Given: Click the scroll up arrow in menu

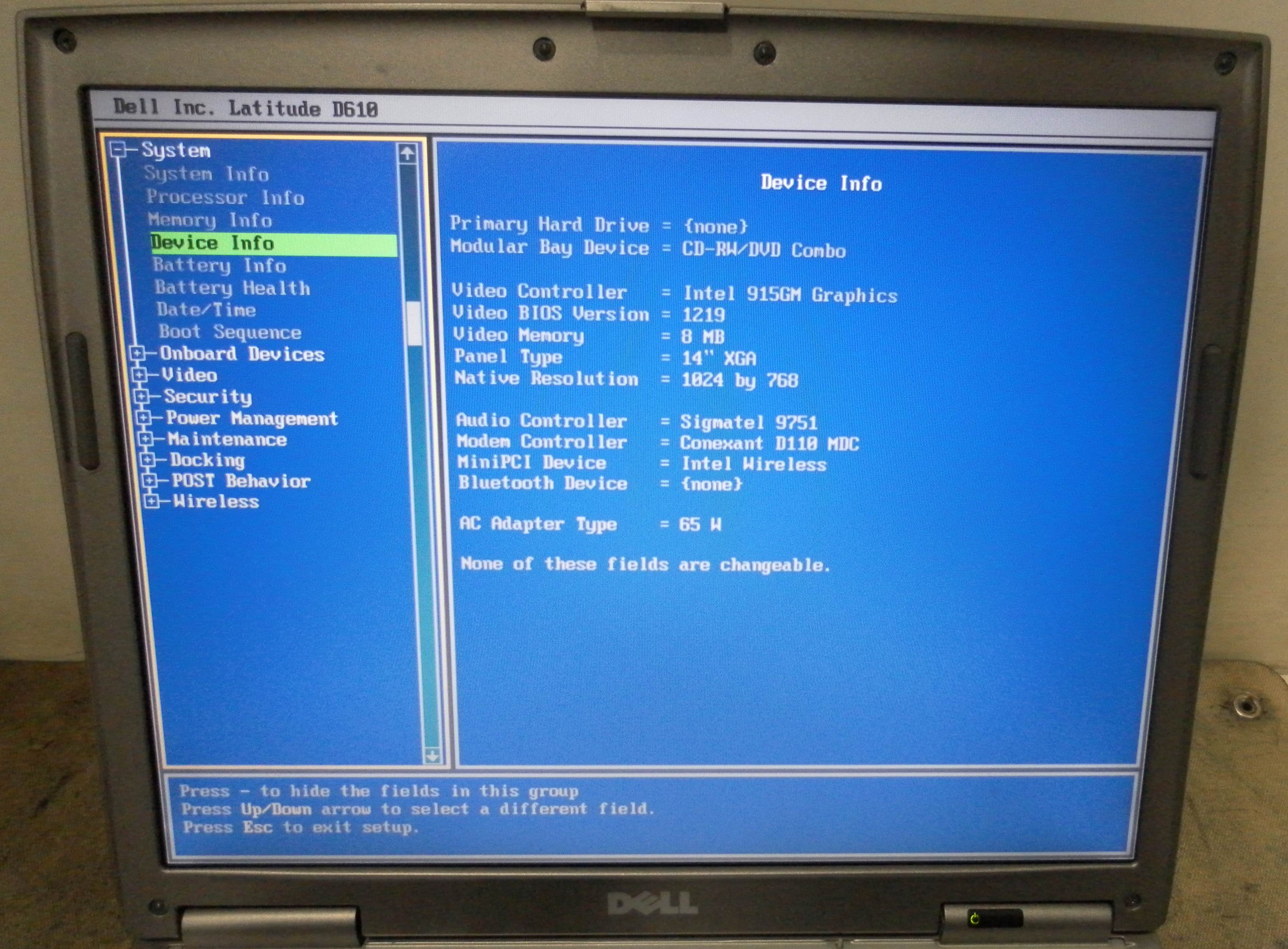Looking at the screenshot, I should coord(407,153).
